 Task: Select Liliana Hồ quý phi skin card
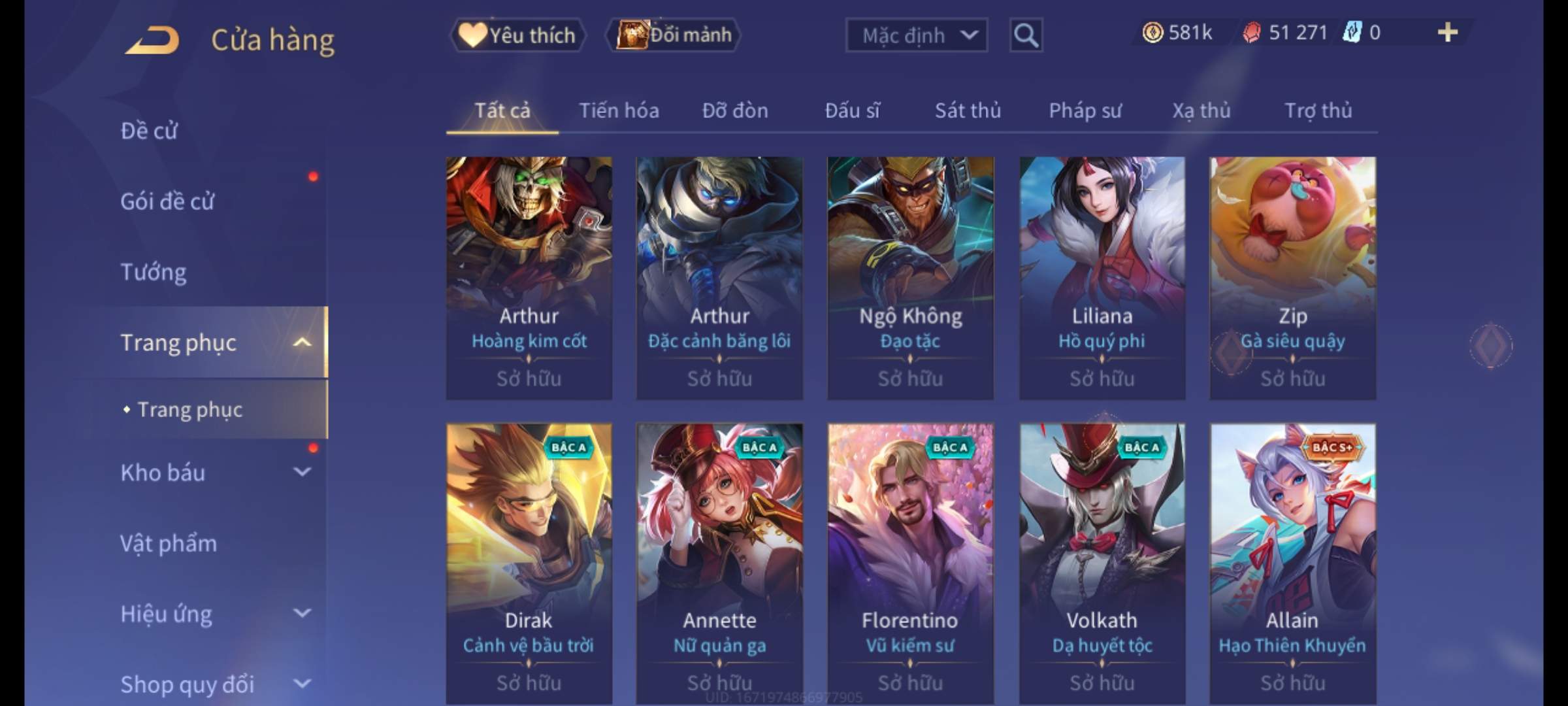(x=1102, y=278)
